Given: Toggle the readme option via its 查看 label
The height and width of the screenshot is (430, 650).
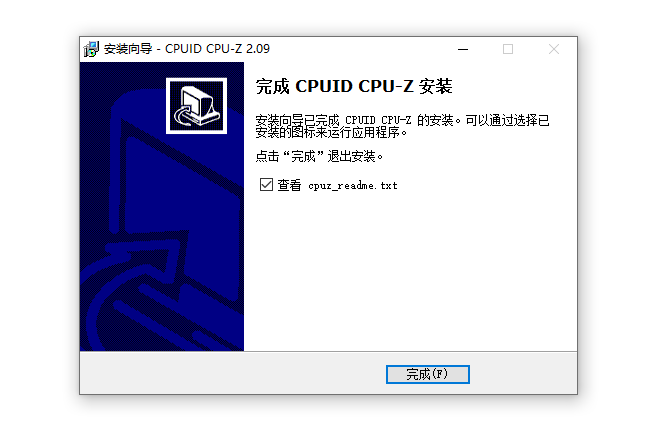Looking at the screenshot, I should click(x=289, y=185).
